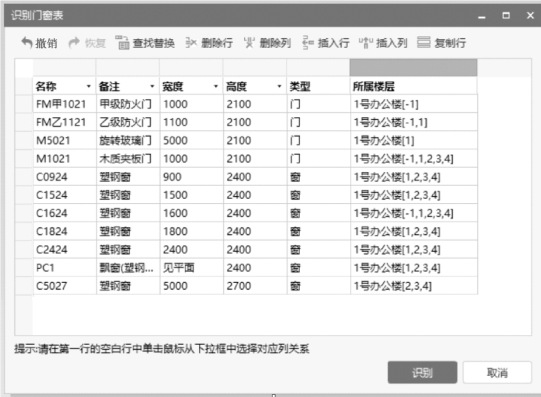Click the 识别 button
The height and width of the screenshot is (397, 541).
tap(422, 373)
